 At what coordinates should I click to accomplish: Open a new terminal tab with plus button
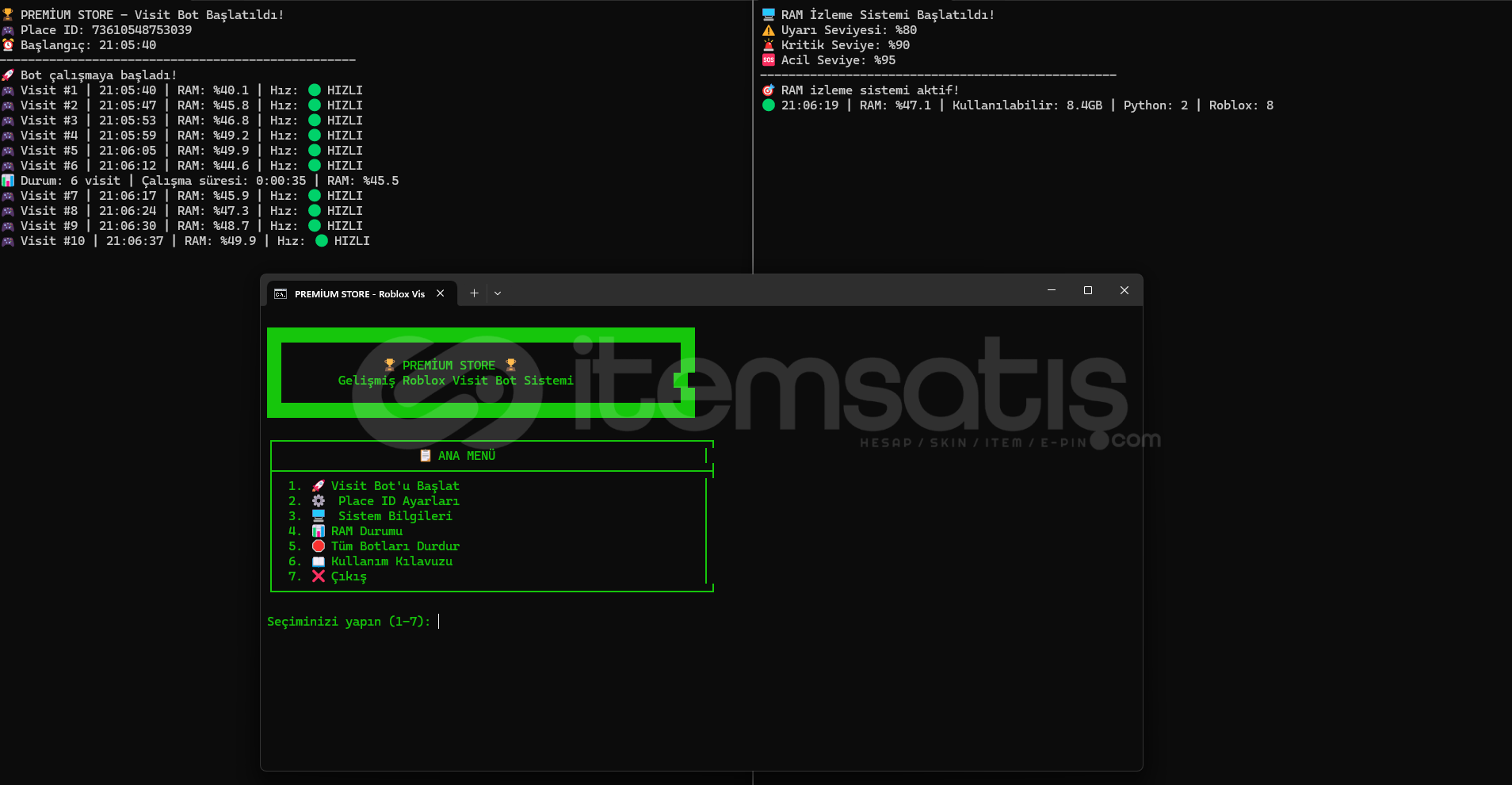coord(474,293)
